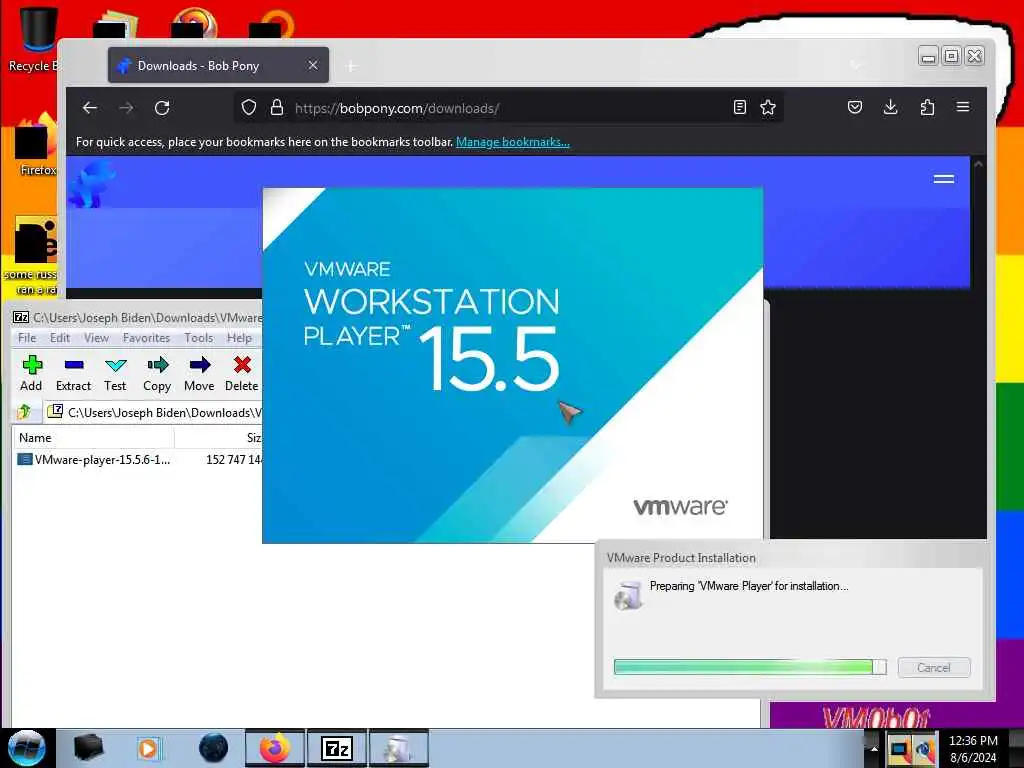
Task: Click Copy in 7-Zip toolbar
Action: [x=157, y=374]
